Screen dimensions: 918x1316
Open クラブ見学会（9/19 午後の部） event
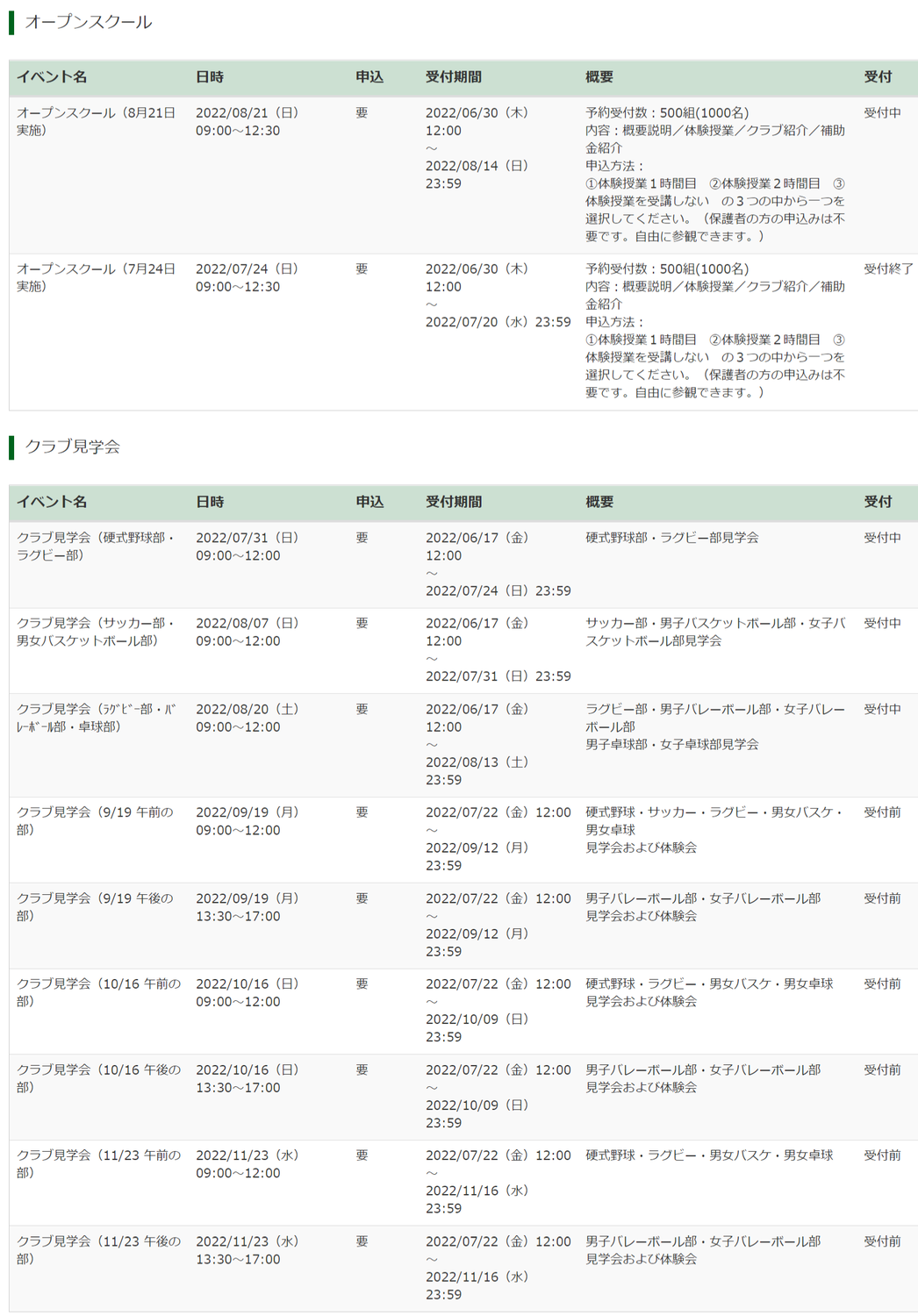(x=95, y=906)
